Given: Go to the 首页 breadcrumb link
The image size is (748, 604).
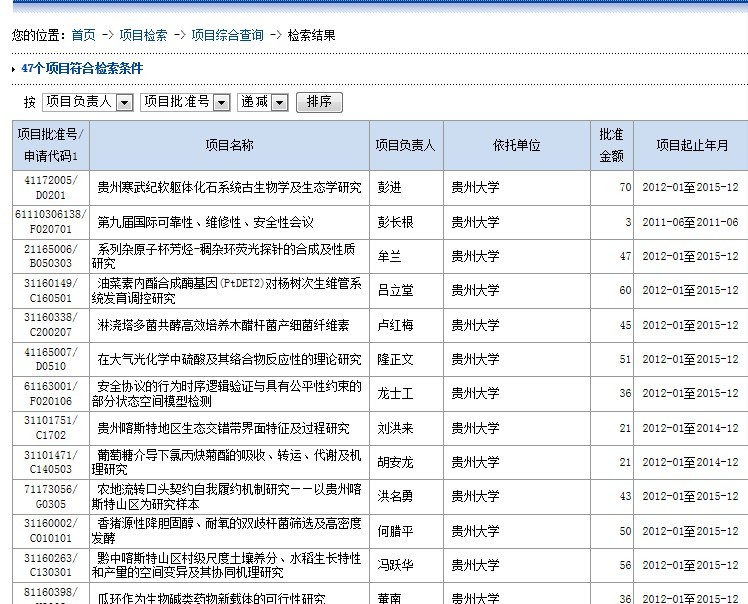Looking at the screenshot, I should (83, 35).
